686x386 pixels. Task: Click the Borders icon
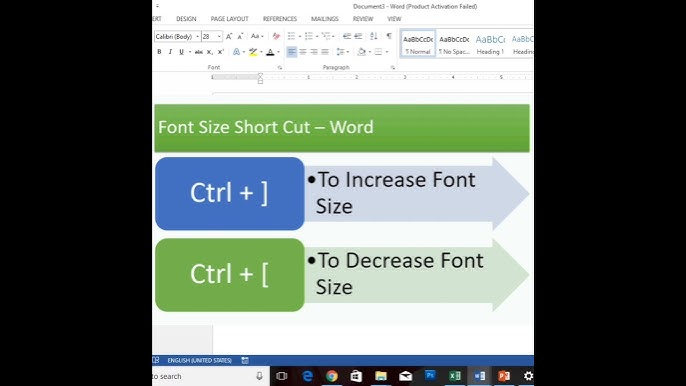tap(378, 52)
